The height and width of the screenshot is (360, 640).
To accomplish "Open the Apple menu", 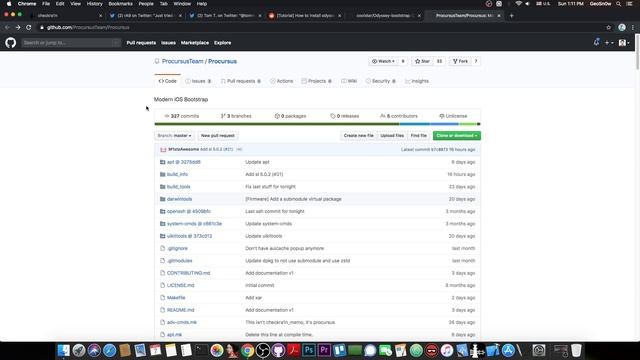I will 9,4.
